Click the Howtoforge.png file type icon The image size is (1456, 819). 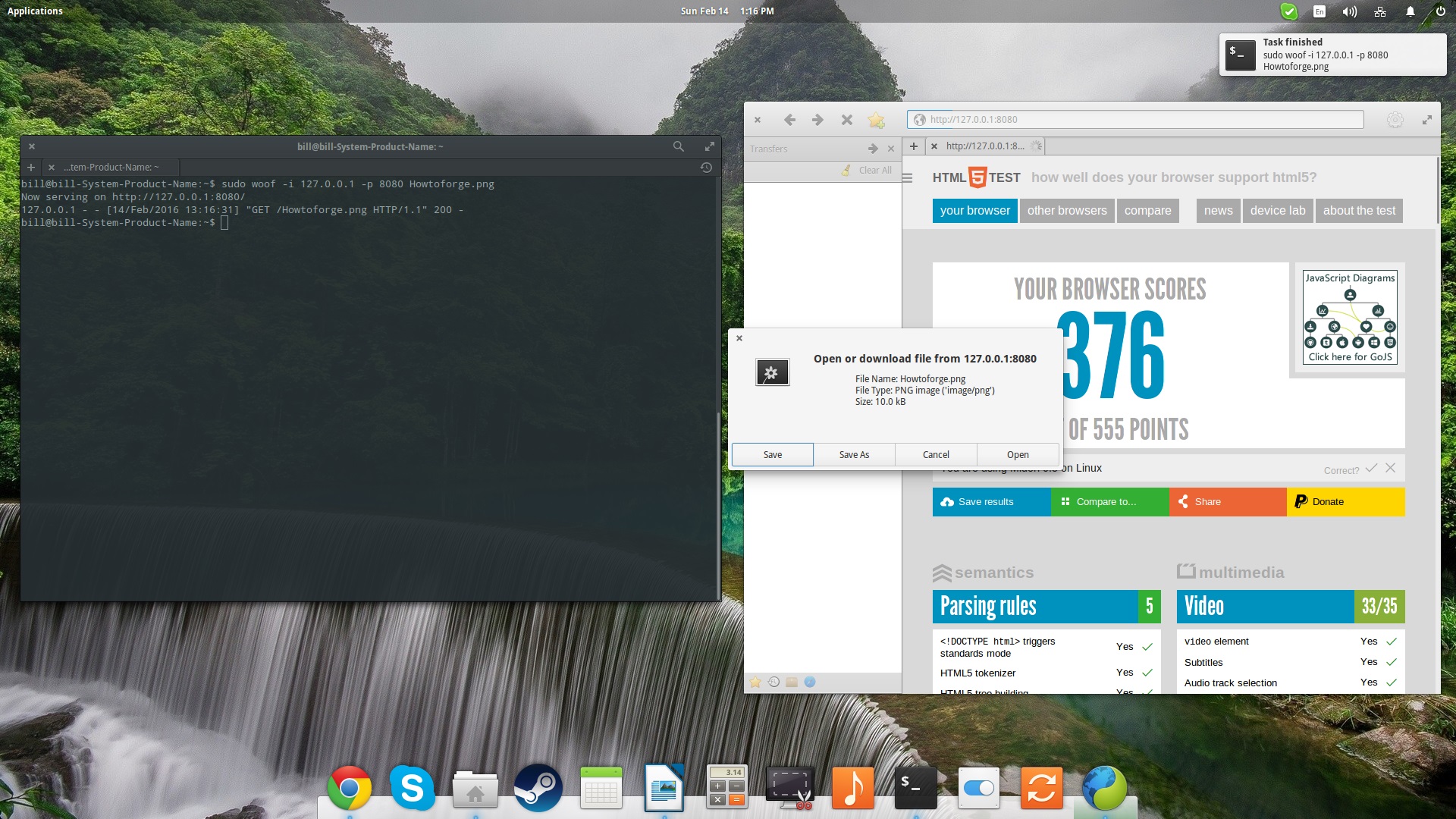click(772, 372)
